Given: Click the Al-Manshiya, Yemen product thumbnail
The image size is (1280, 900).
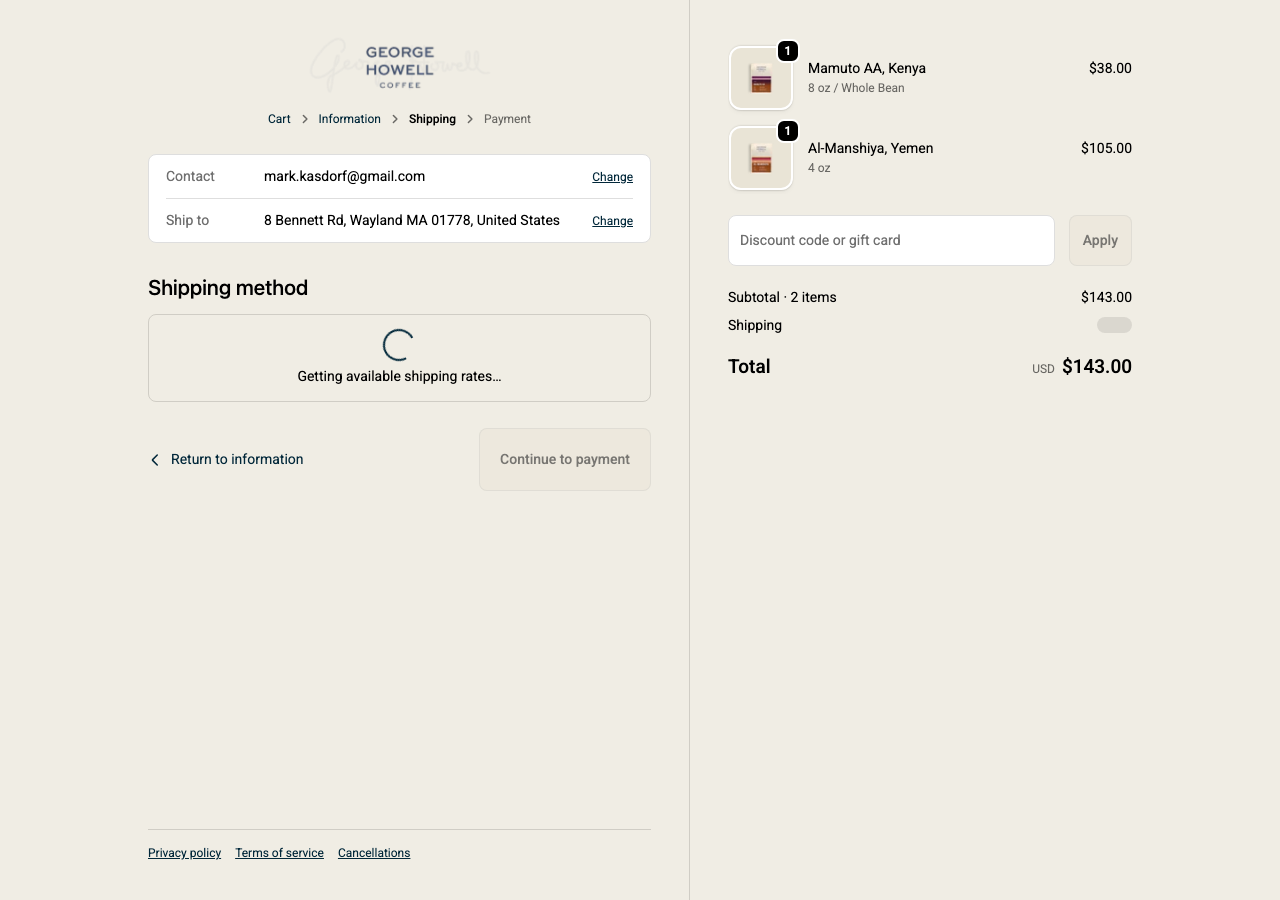Looking at the screenshot, I should (760, 158).
